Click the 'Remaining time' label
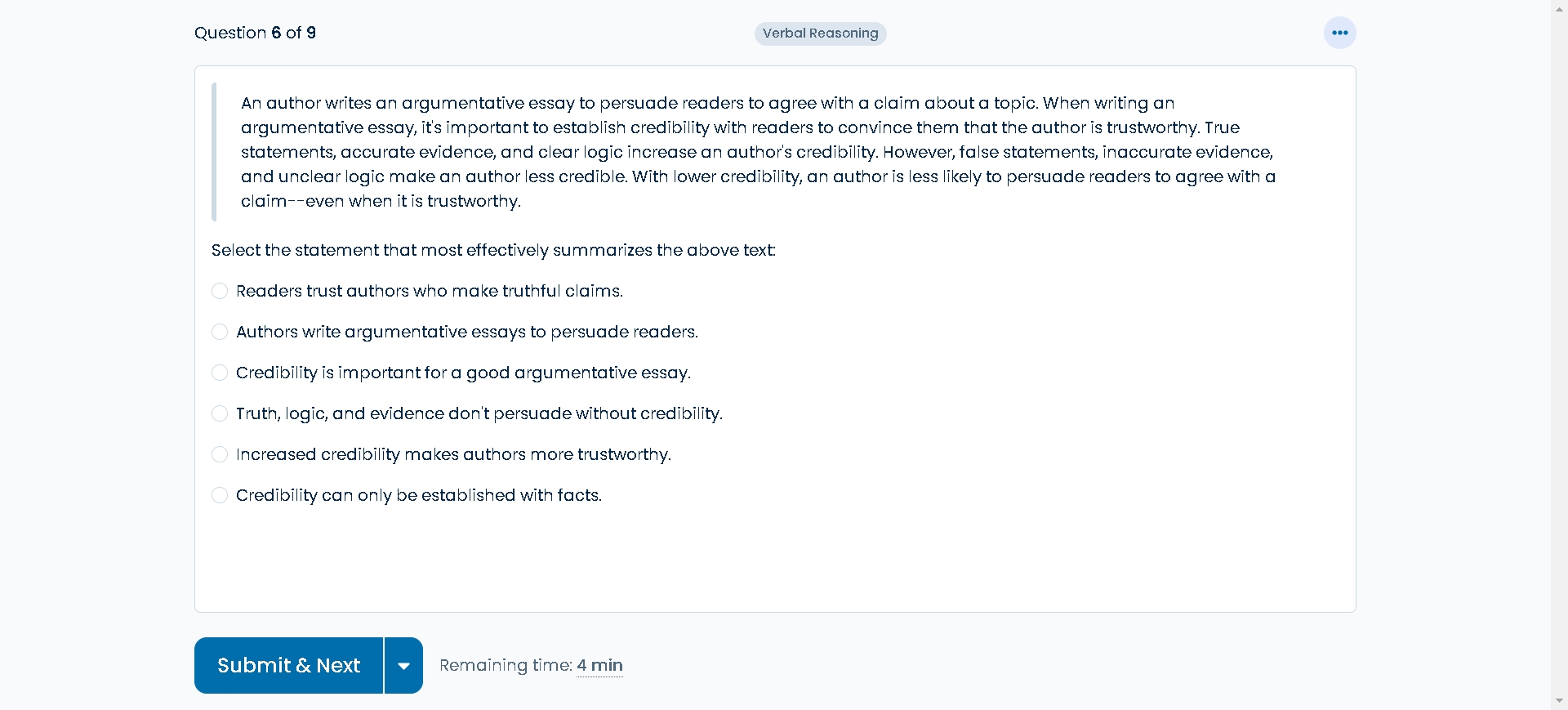1568x710 pixels. coord(506,665)
